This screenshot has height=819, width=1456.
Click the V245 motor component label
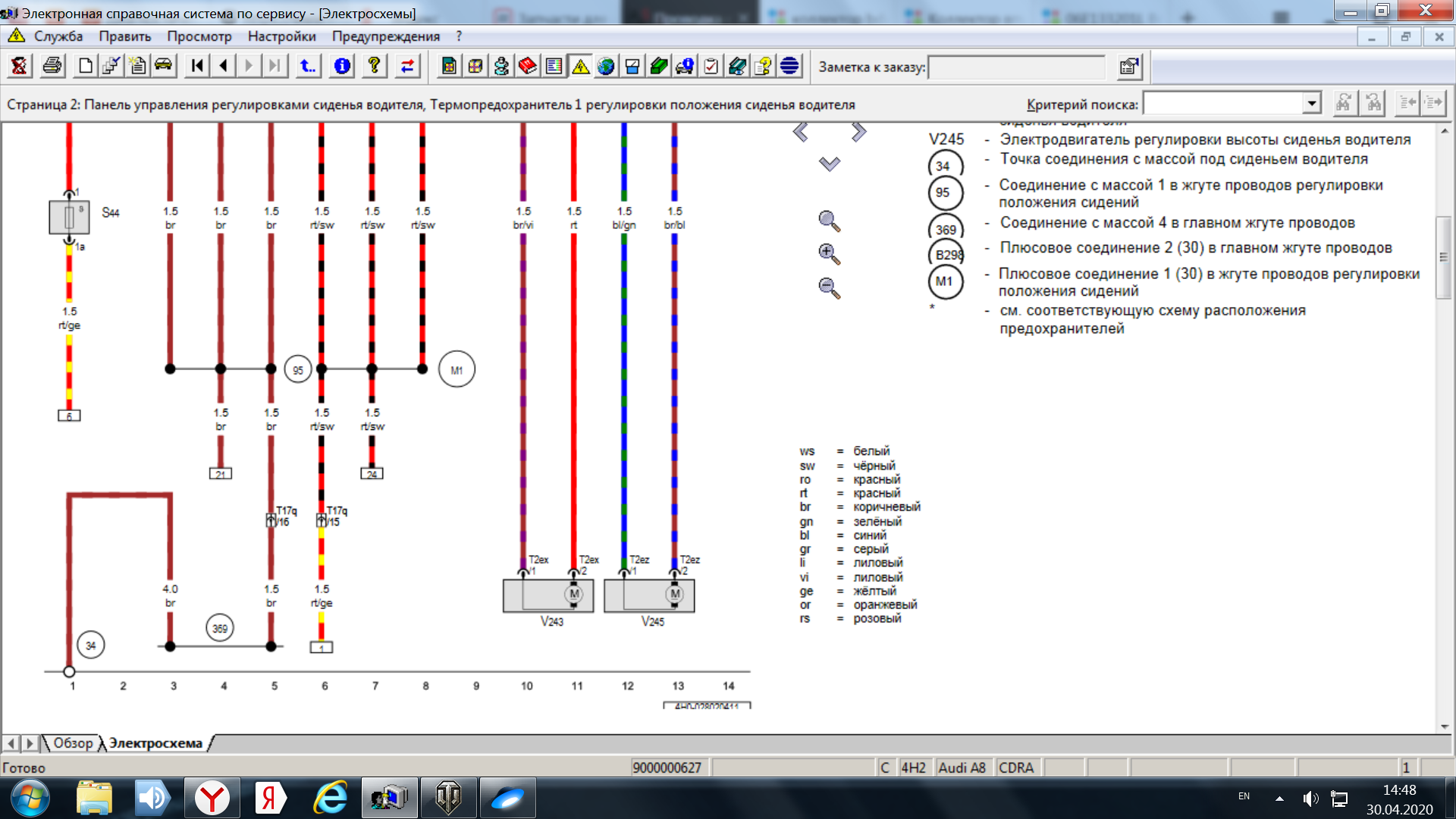coord(652,621)
